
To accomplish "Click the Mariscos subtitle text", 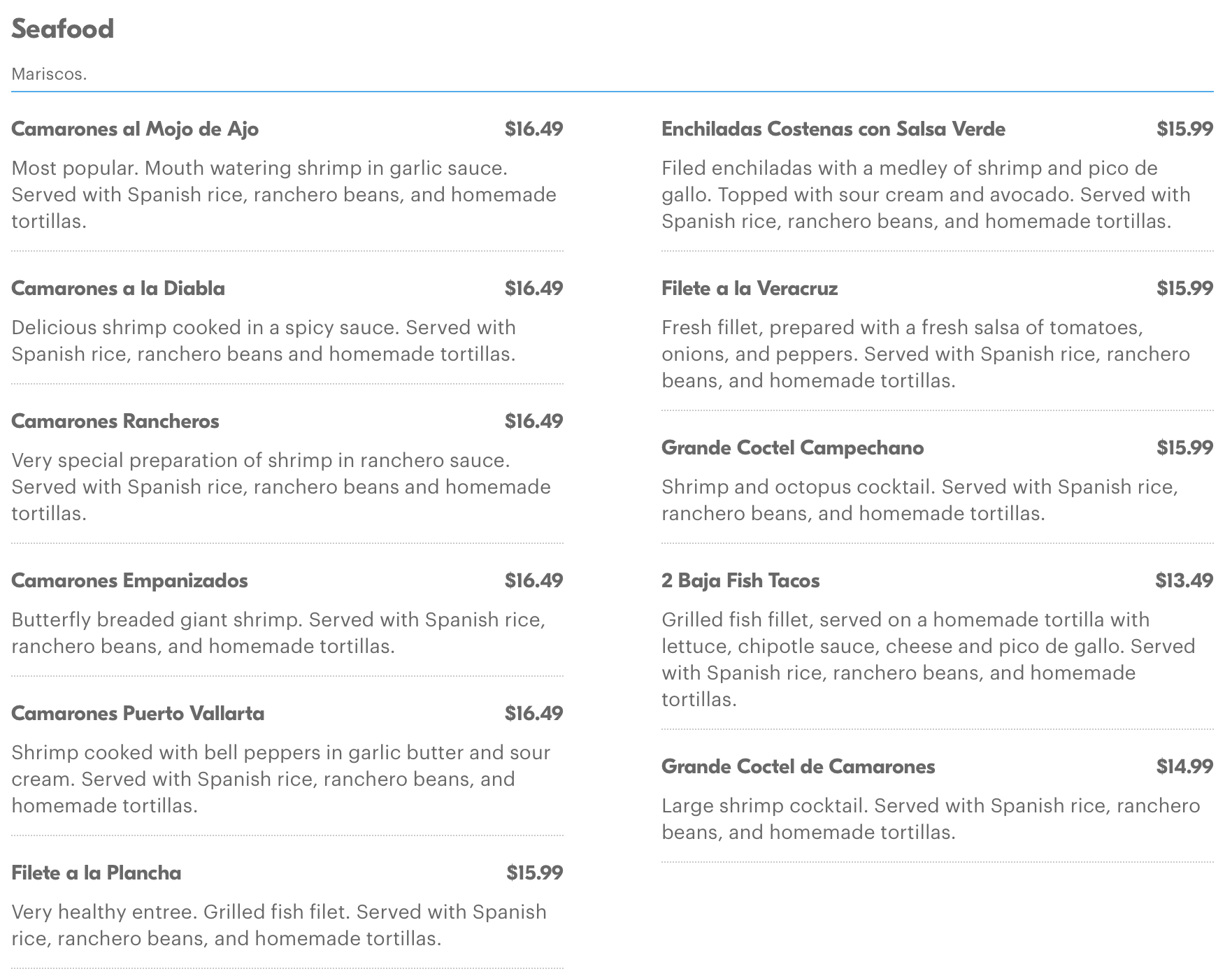I will [x=49, y=74].
